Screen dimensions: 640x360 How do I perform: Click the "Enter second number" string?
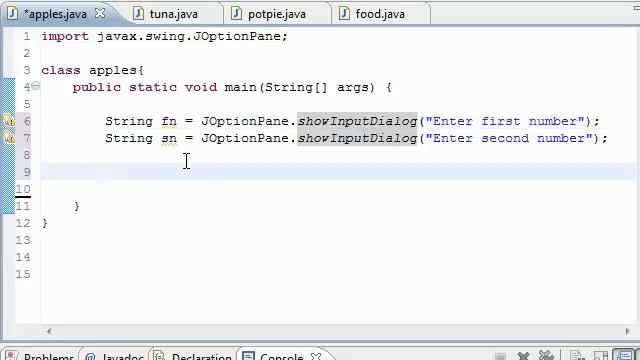click(509, 138)
